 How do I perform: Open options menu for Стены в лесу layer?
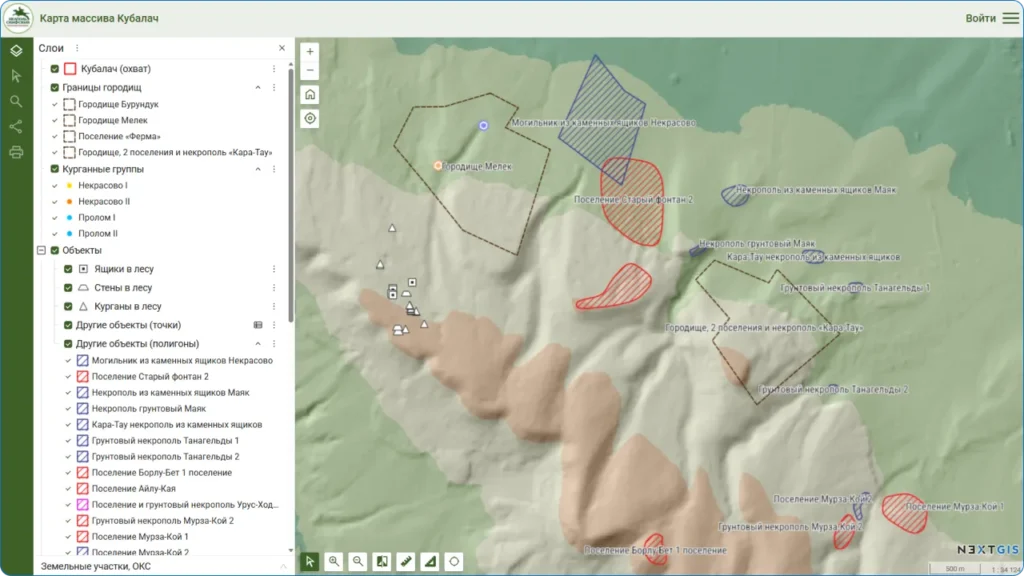(x=273, y=288)
